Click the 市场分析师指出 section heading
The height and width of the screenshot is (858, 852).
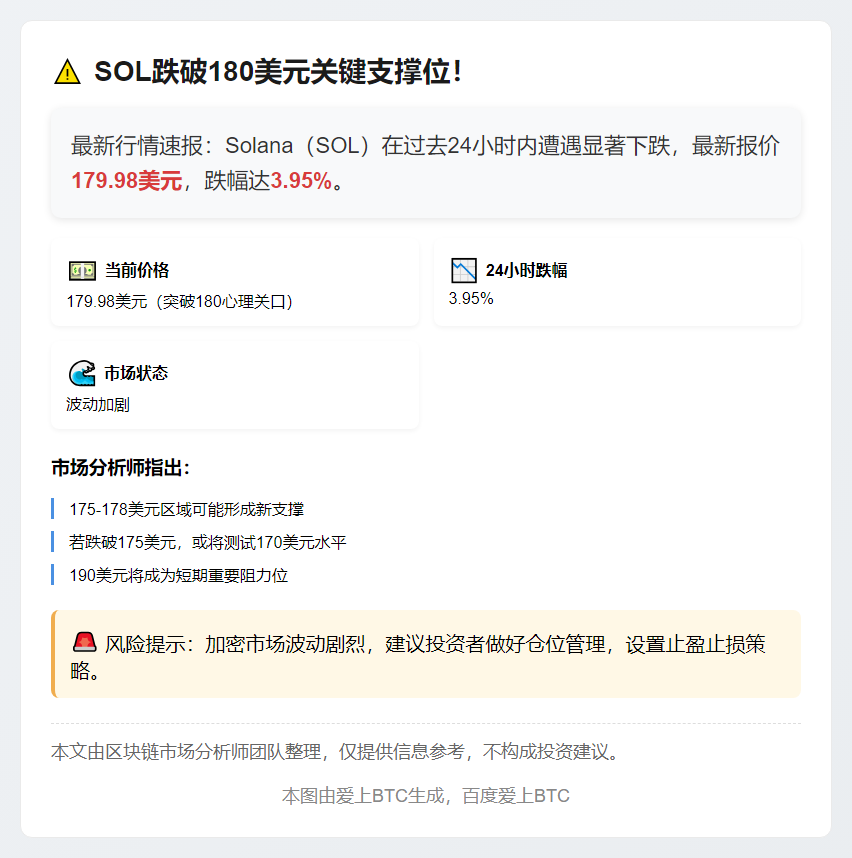pyautogui.click(x=120, y=467)
